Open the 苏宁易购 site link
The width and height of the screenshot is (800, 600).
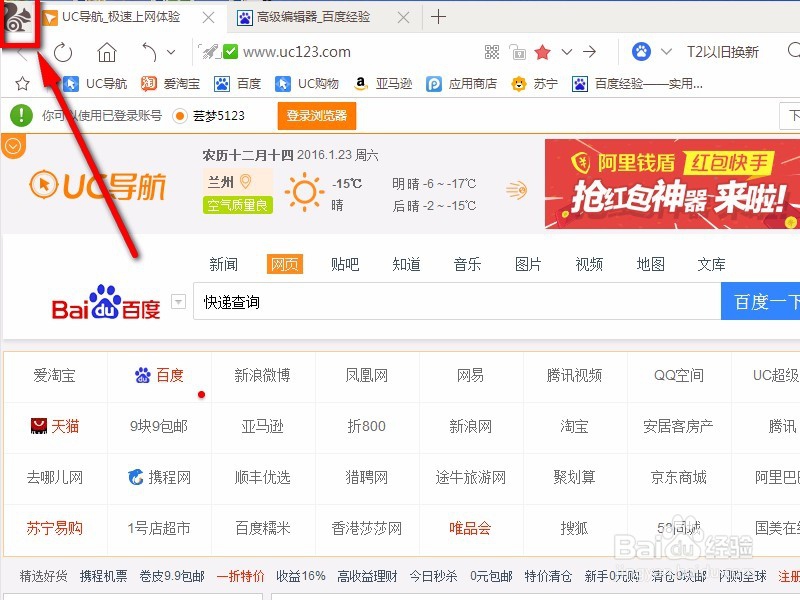click(55, 528)
